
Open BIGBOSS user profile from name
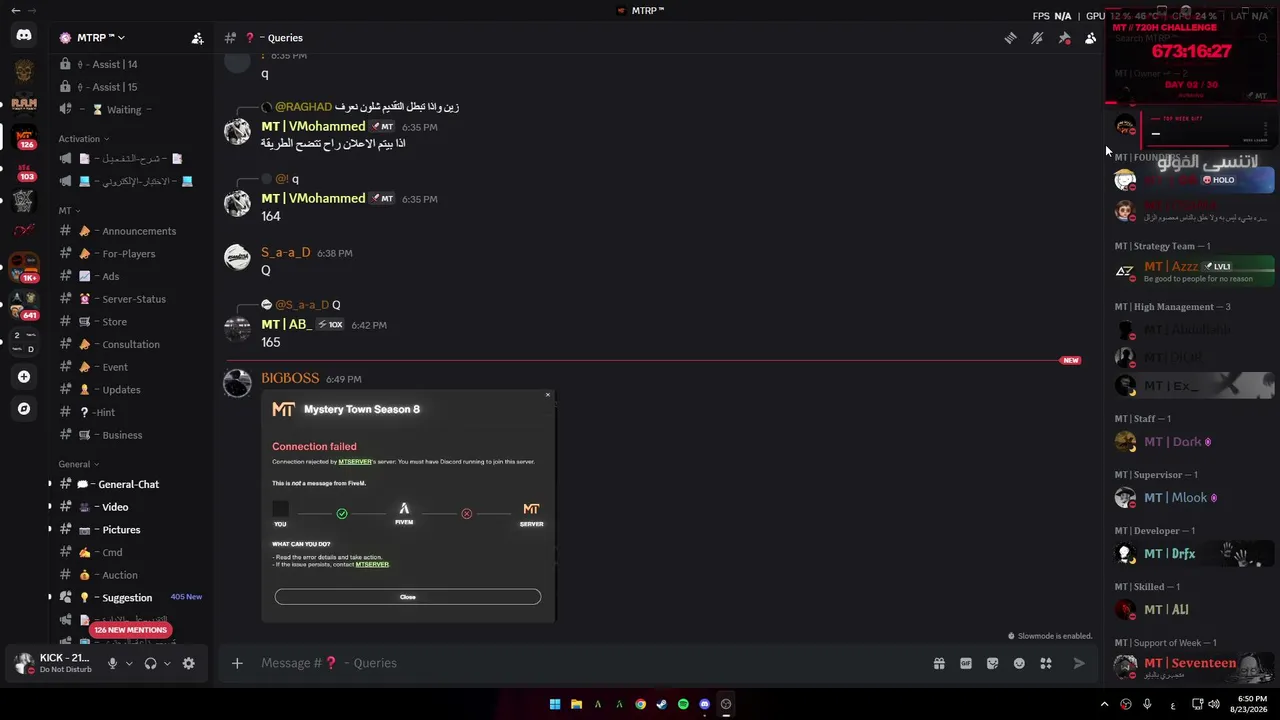coord(290,378)
